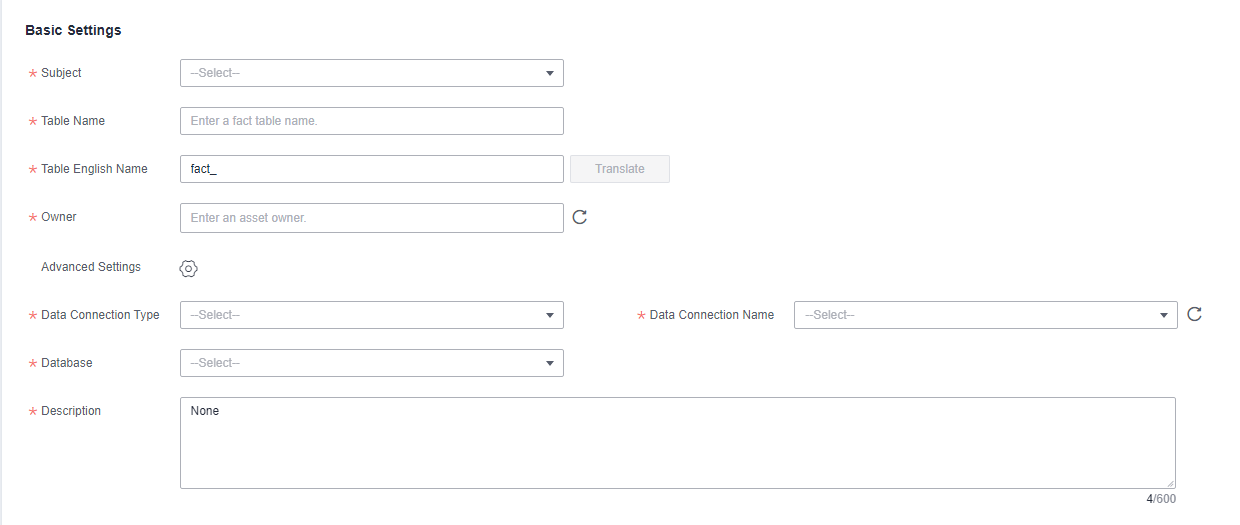Click the Subject field label
1240x525 pixels.
[61, 73]
